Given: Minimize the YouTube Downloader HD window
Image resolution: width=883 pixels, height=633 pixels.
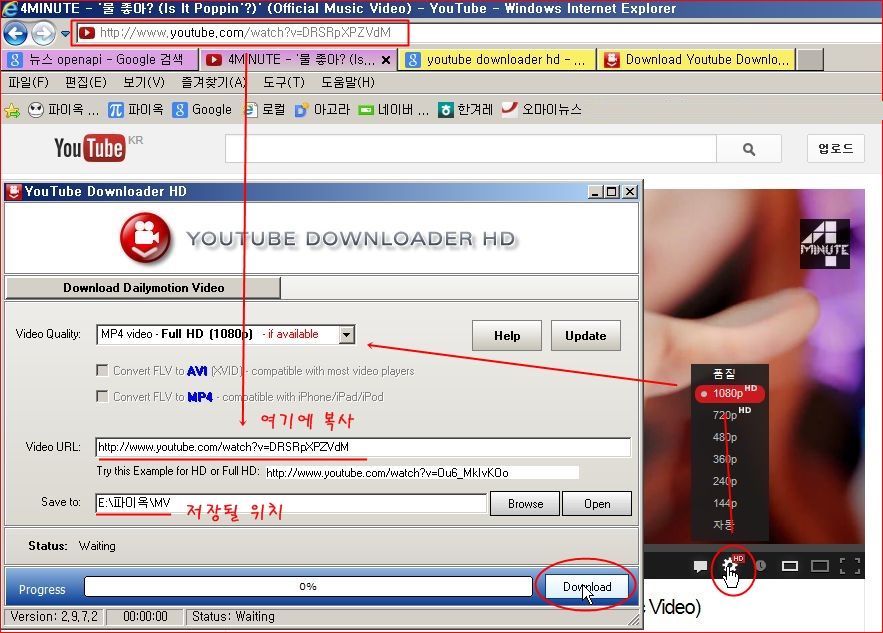Looking at the screenshot, I should (595, 191).
